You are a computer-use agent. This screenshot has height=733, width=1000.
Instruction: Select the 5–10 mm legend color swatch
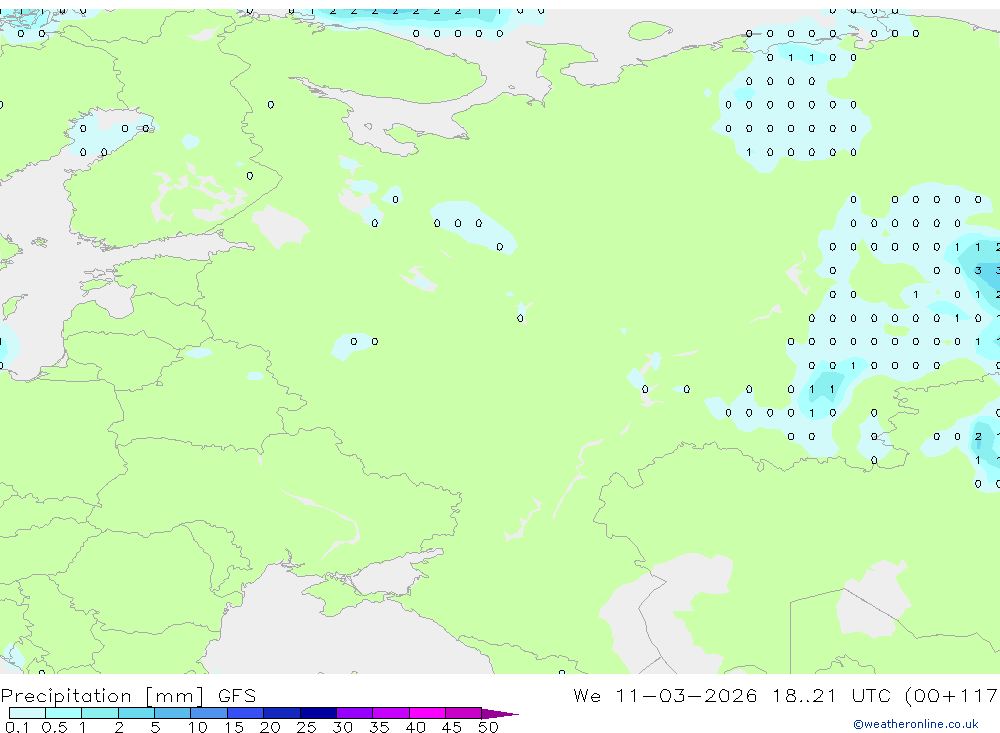pos(173,713)
